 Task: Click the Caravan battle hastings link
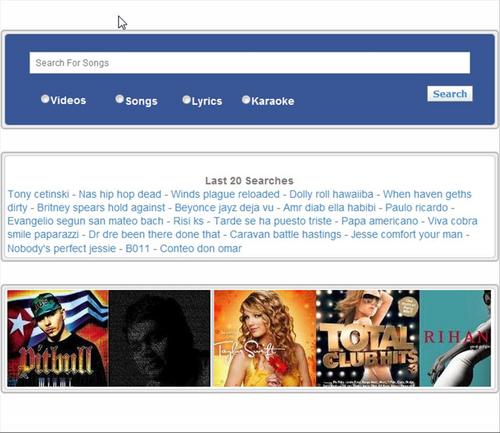[x=286, y=234]
